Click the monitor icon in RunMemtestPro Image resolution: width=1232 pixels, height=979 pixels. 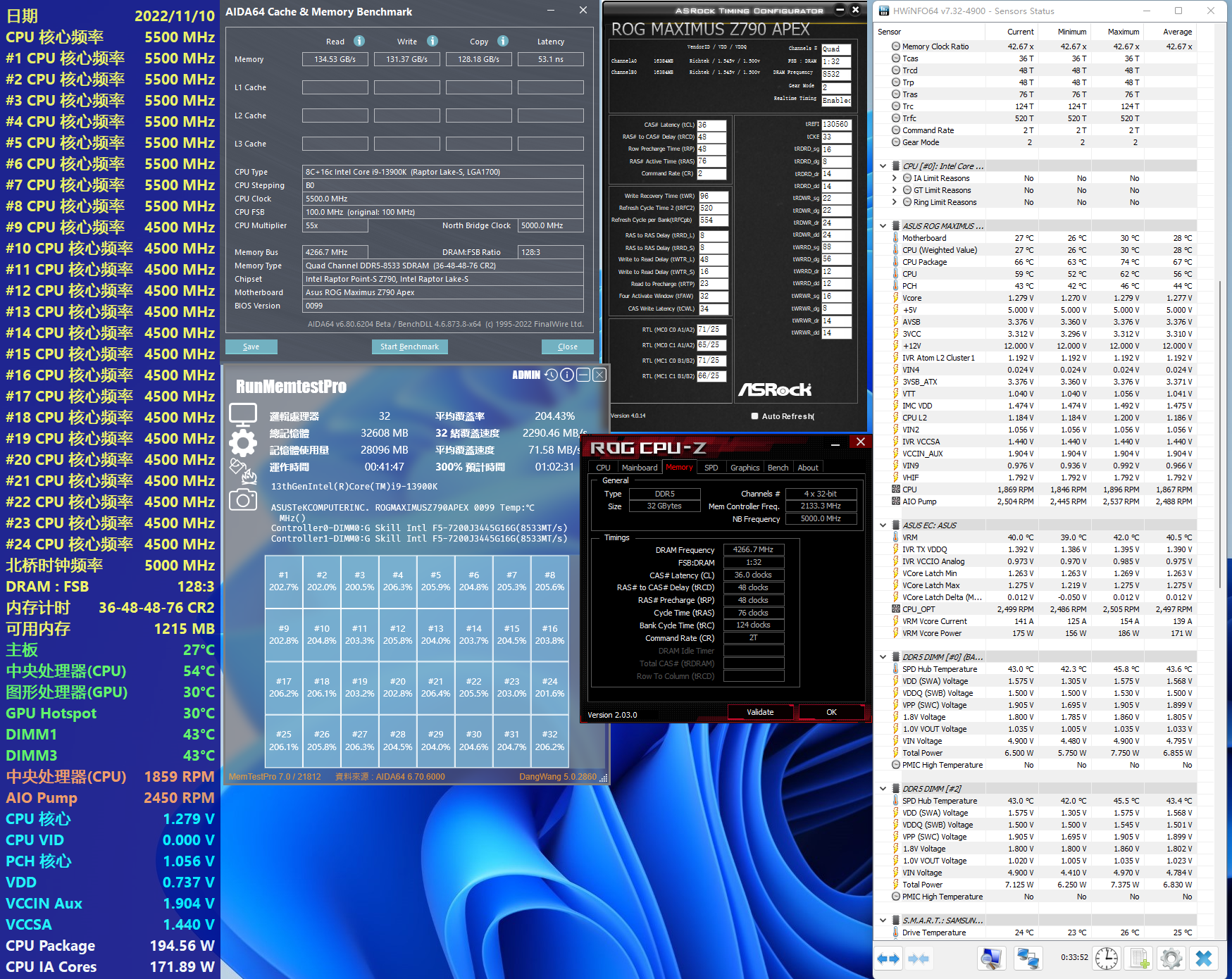(243, 415)
